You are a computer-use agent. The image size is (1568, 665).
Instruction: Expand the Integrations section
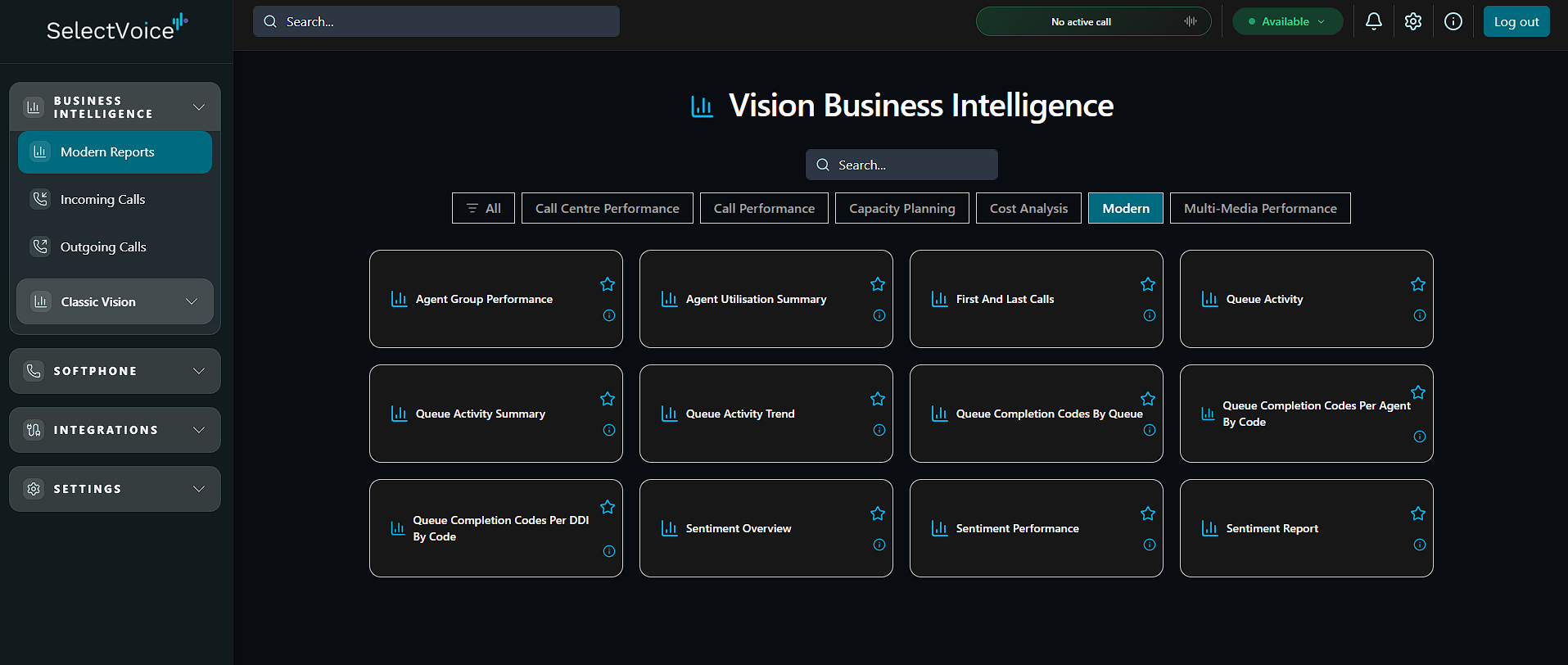pos(115,430)
